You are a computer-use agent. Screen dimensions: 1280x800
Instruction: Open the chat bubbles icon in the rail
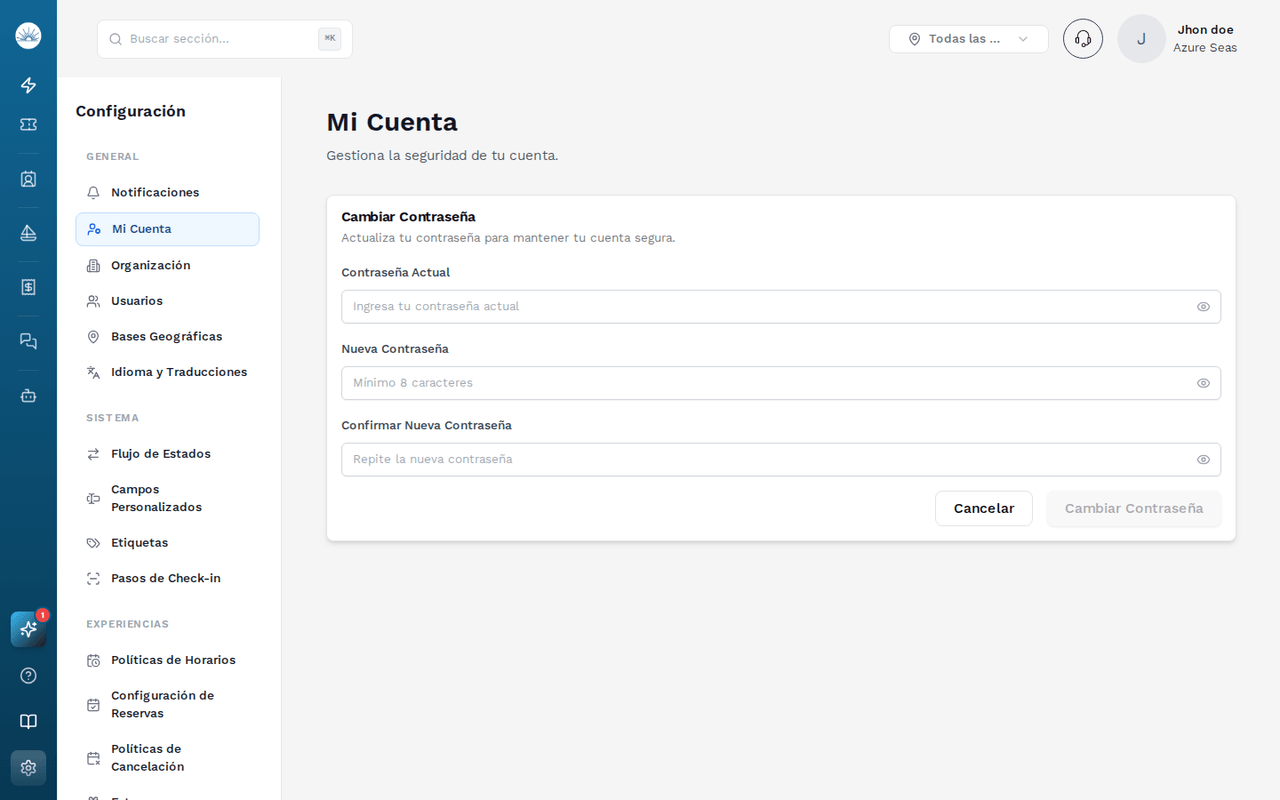tap(28, 341)
